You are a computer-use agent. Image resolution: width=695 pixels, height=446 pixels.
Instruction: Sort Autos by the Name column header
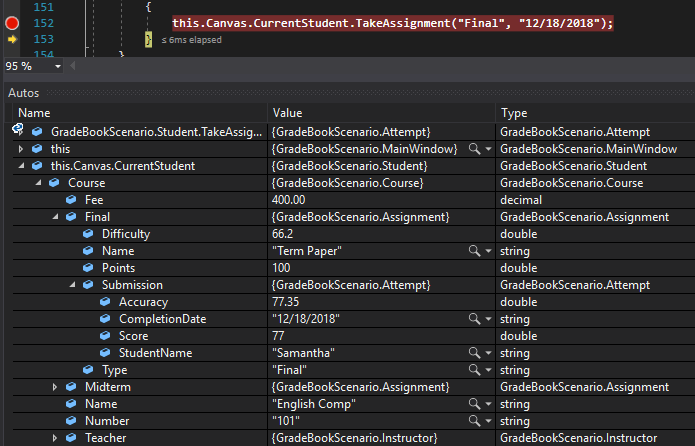34,113
